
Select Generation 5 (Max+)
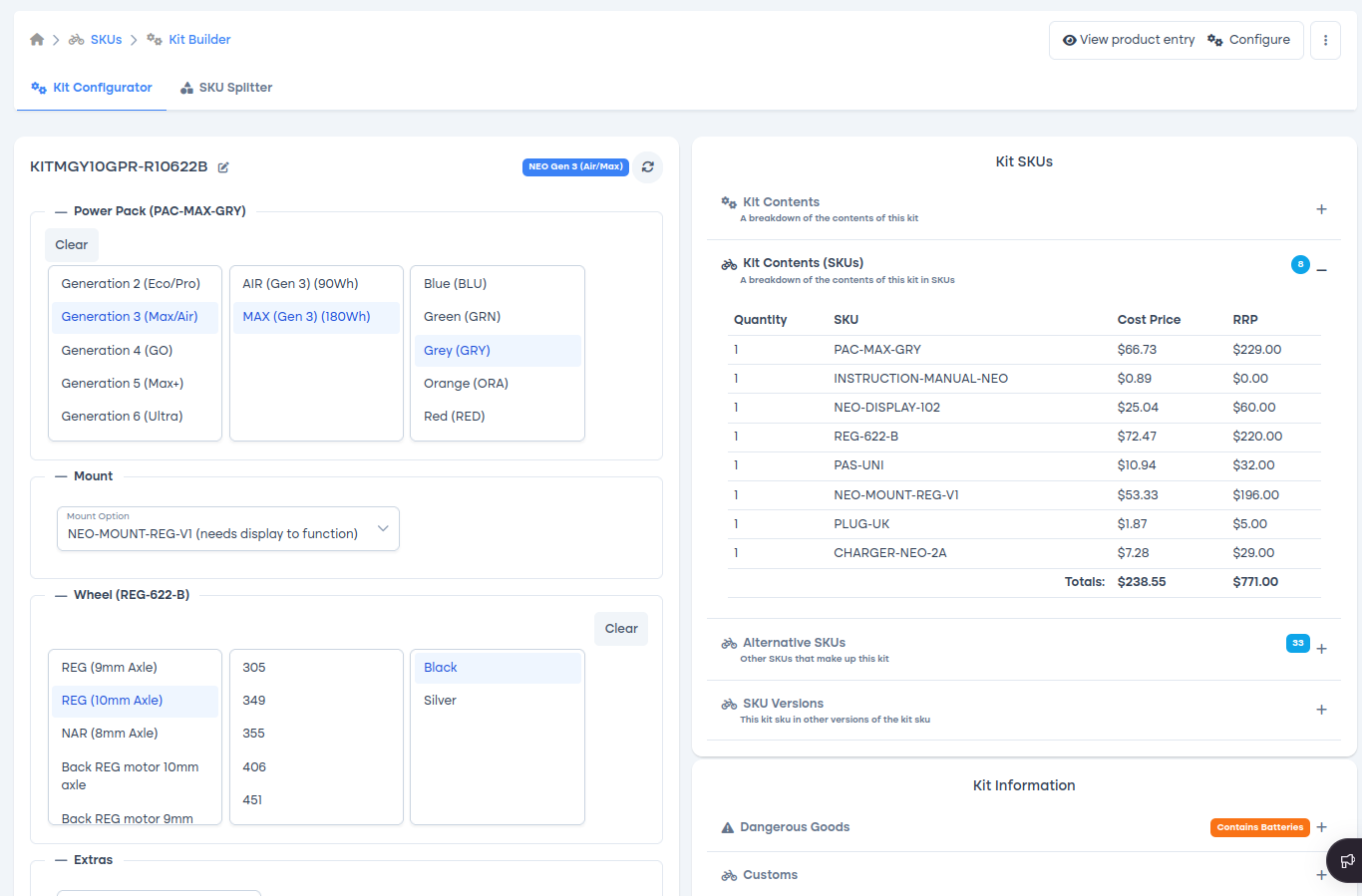pyautogui.click(x=135, y=384)
